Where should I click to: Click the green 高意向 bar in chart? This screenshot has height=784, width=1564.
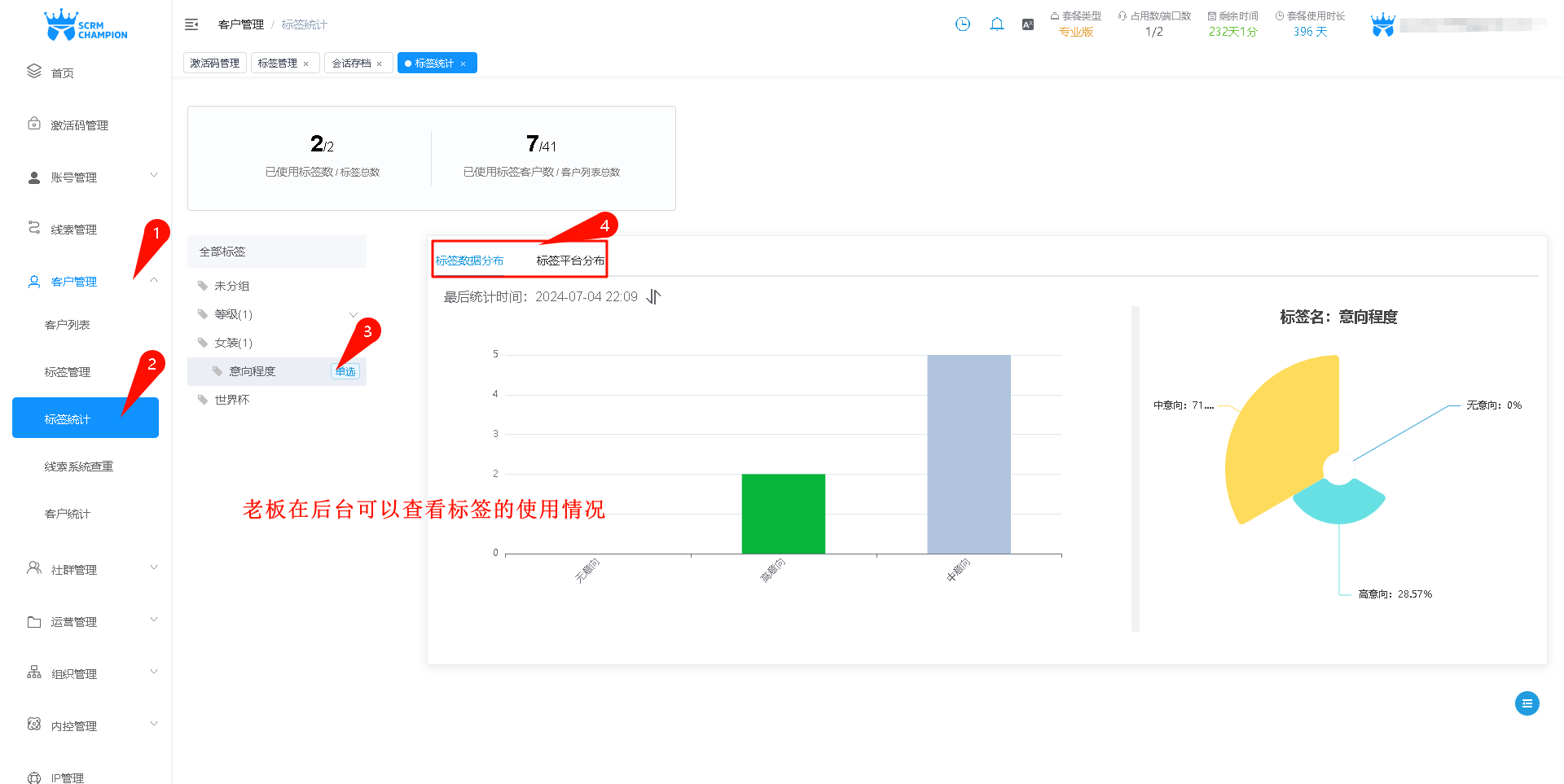point(783,513)
